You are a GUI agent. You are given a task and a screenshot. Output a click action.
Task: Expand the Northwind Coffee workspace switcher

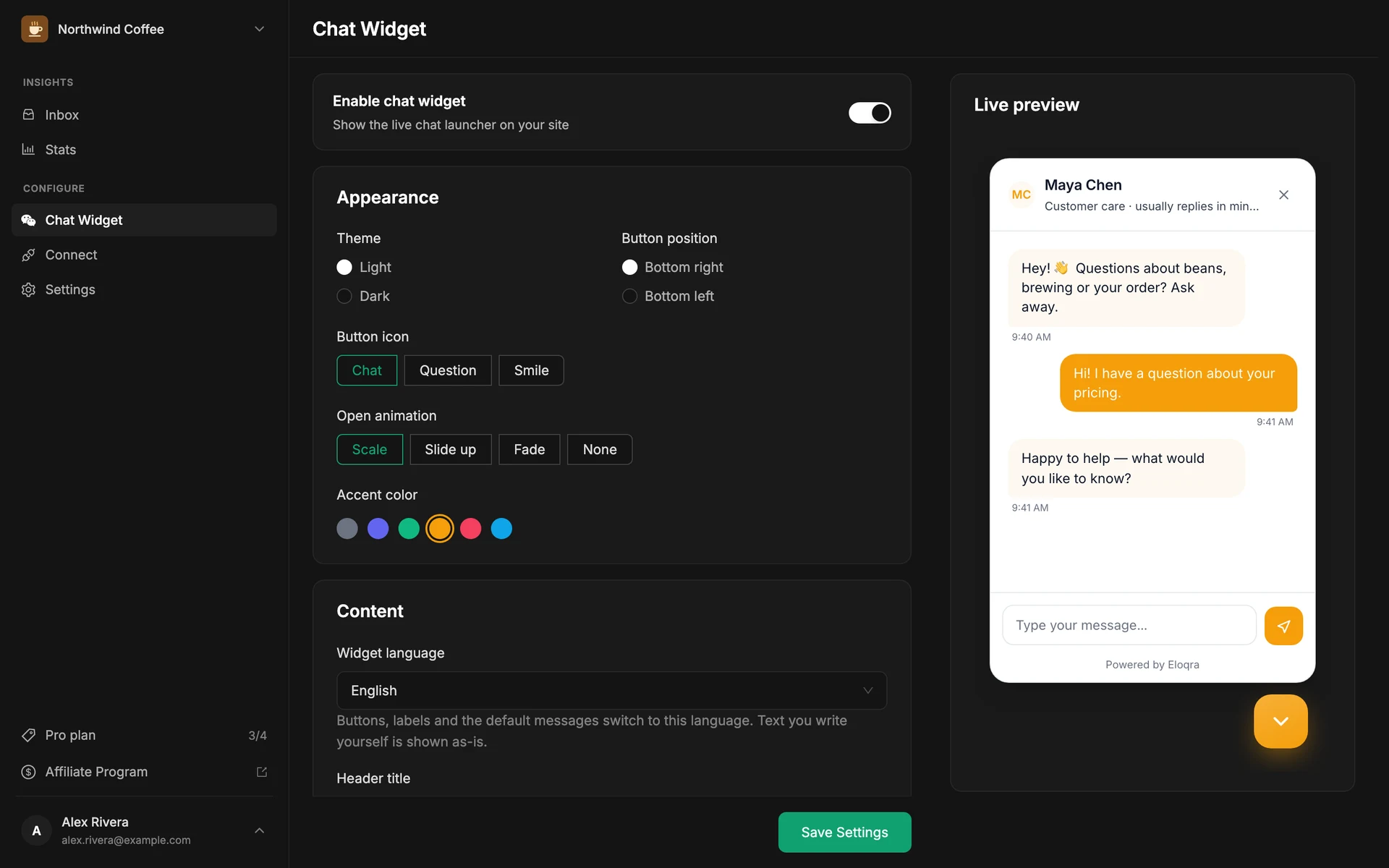click(259, 29)
